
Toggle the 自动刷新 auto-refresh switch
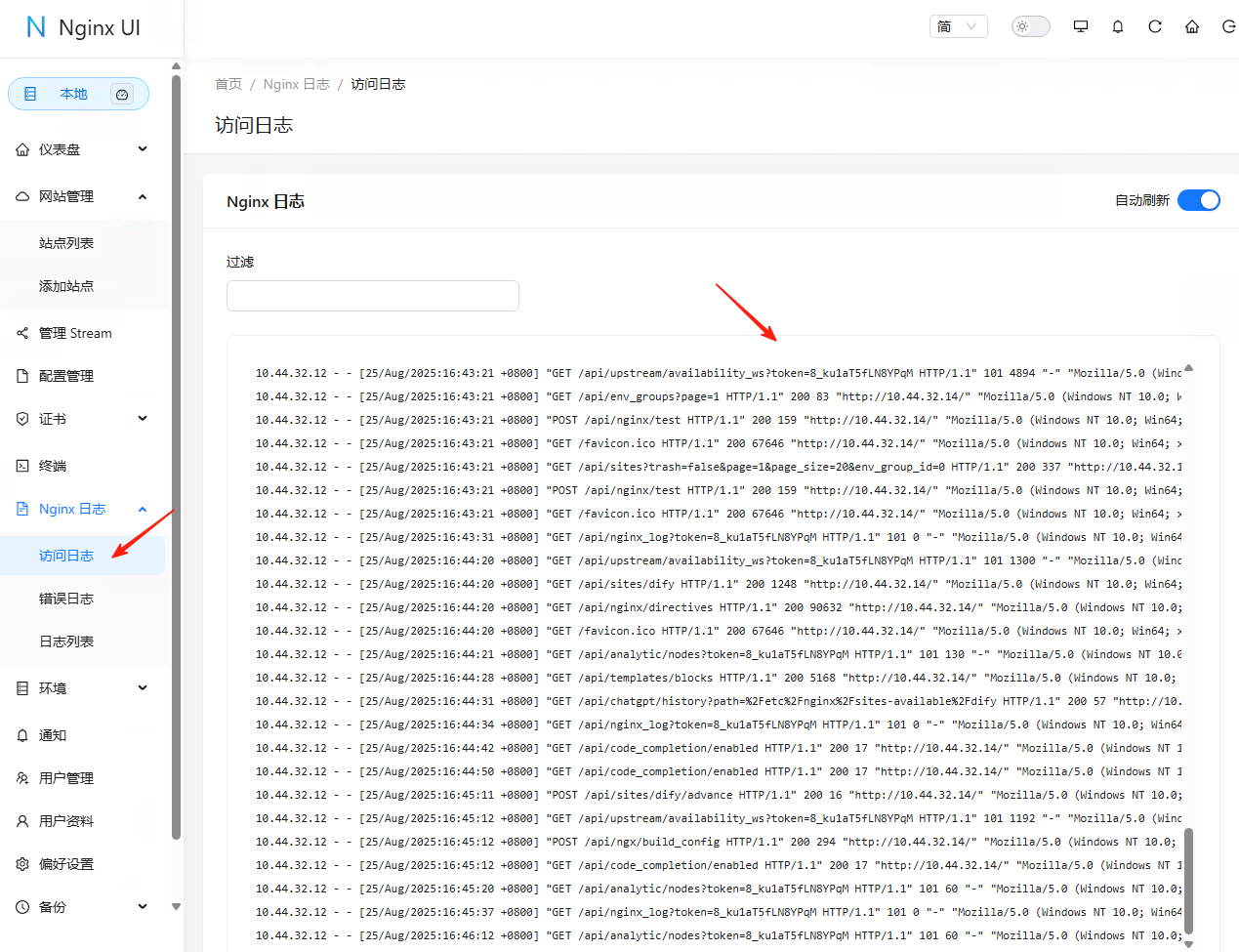point(1198,200)
